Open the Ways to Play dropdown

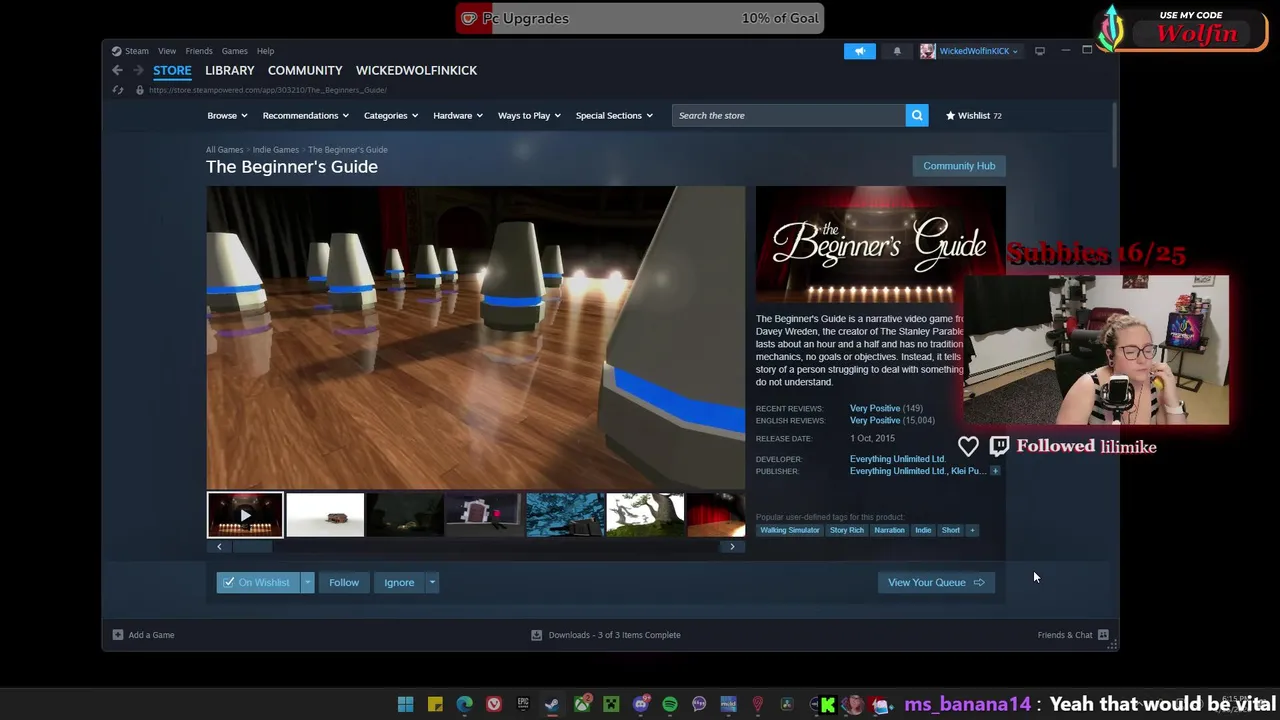529,115
